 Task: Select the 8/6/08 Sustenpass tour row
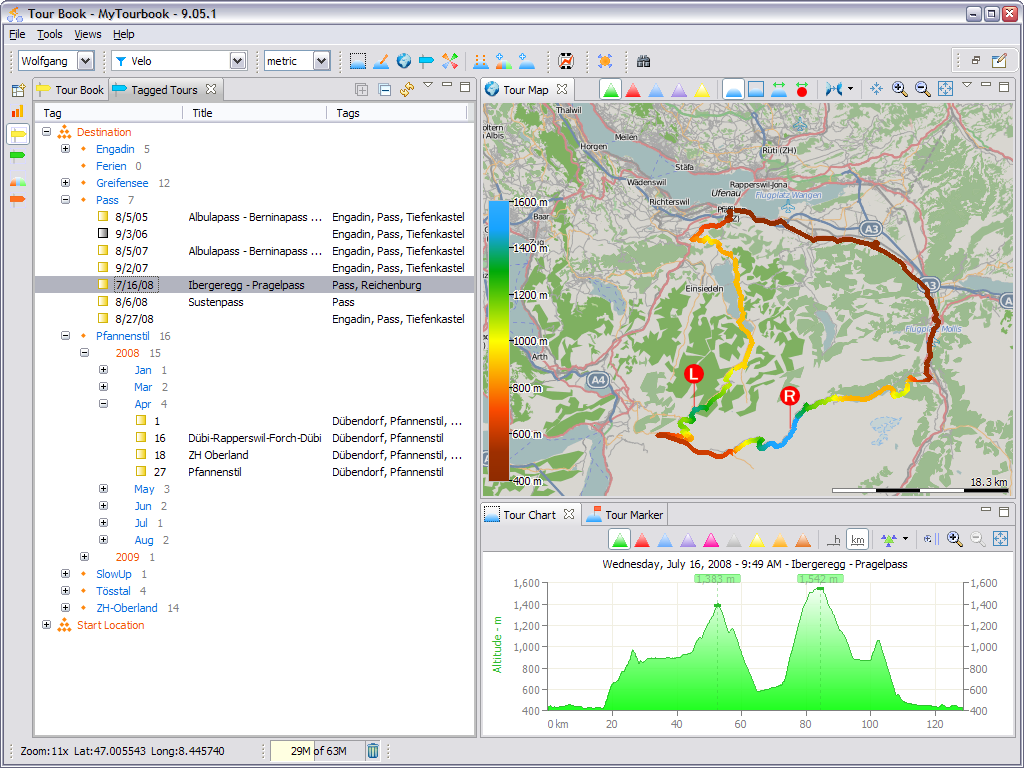(255, 302)
